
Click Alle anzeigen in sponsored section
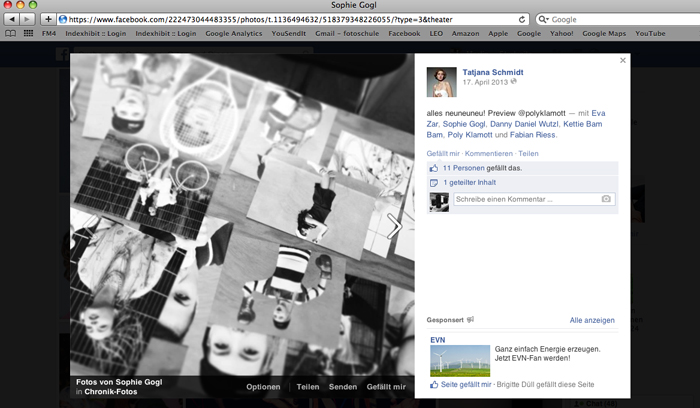coord(592,320)
